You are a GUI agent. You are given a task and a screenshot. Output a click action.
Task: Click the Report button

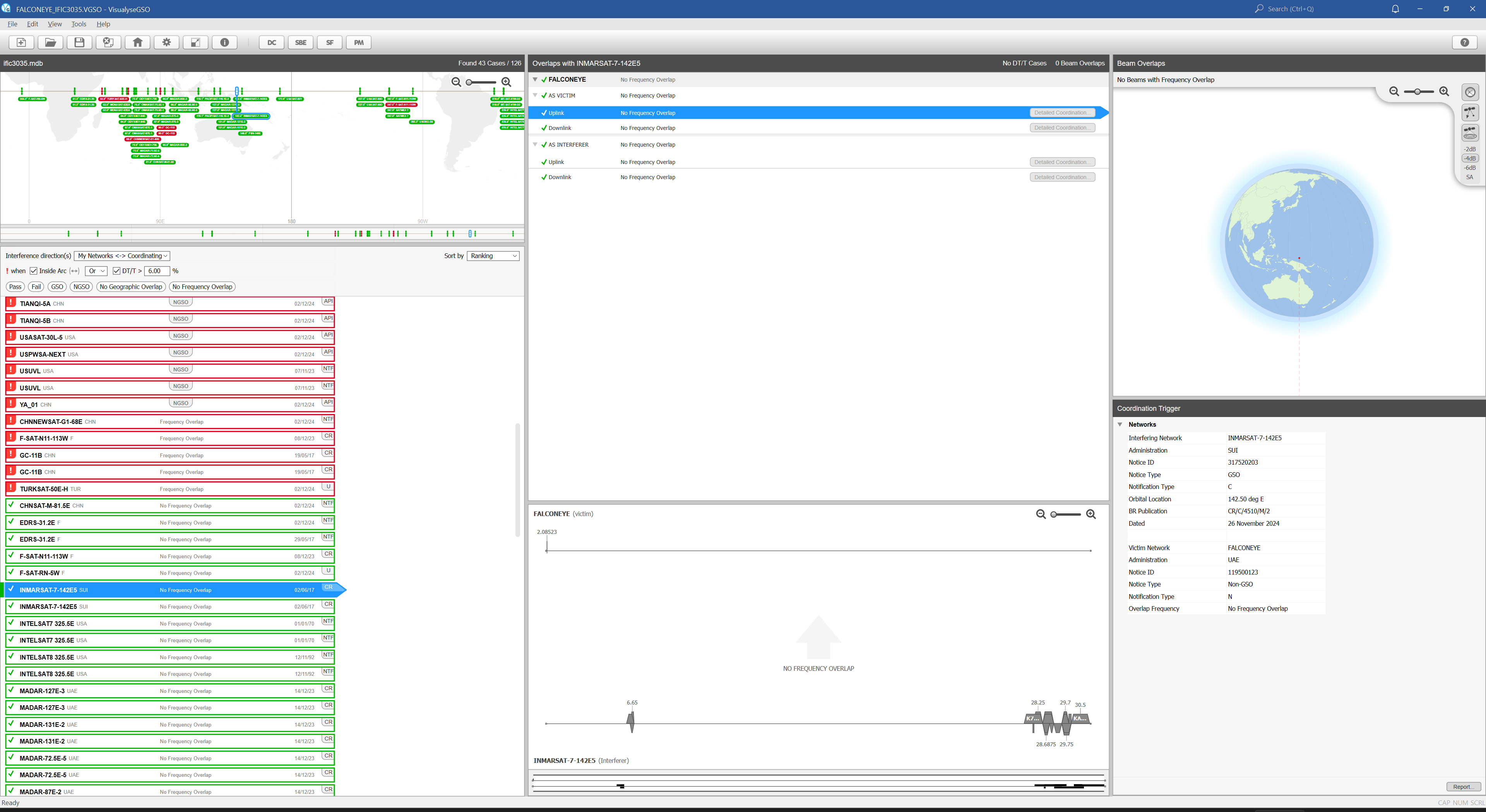(x=1464, y=787)
